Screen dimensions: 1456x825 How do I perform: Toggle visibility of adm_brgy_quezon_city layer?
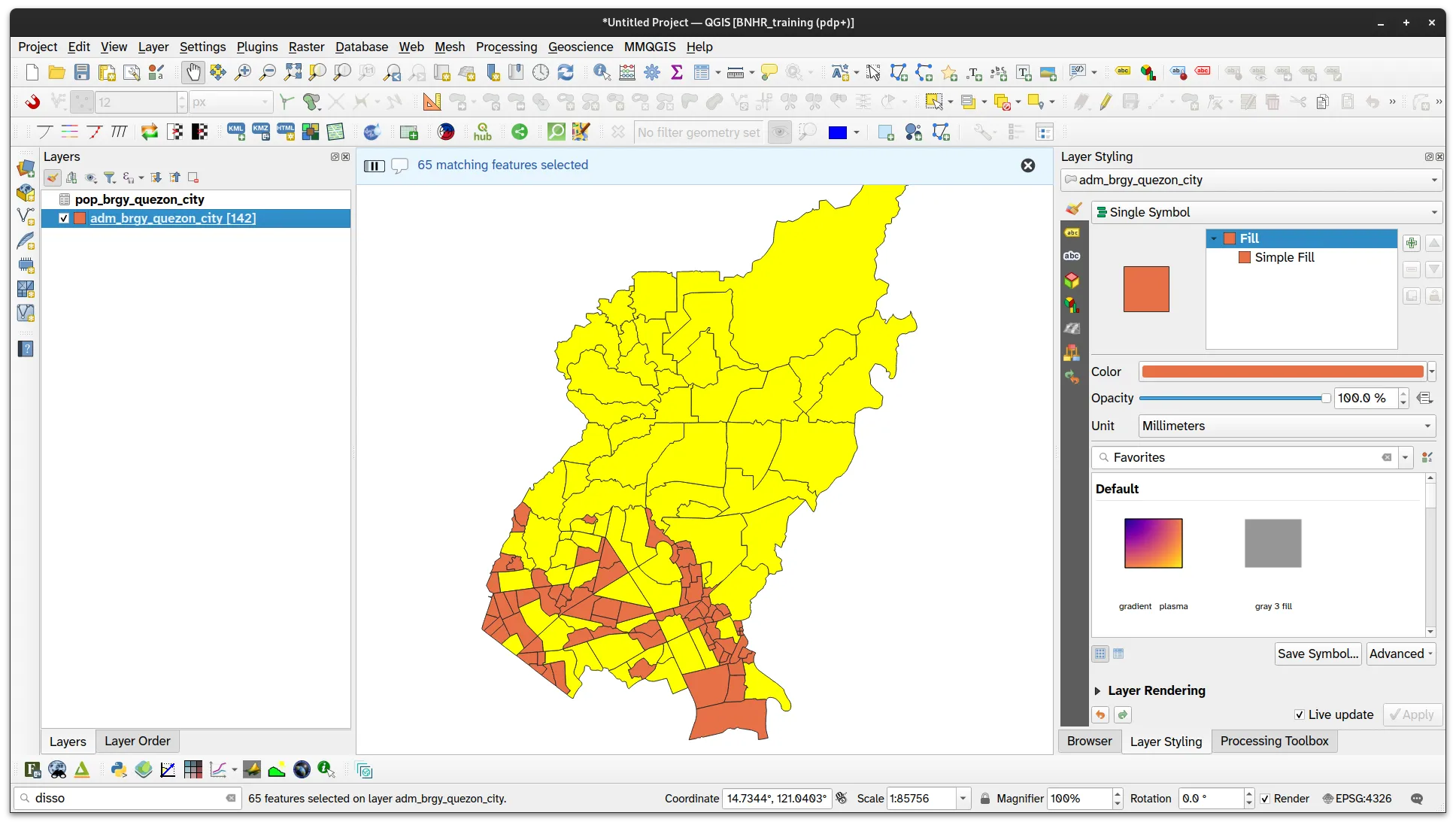click(64, 218)
